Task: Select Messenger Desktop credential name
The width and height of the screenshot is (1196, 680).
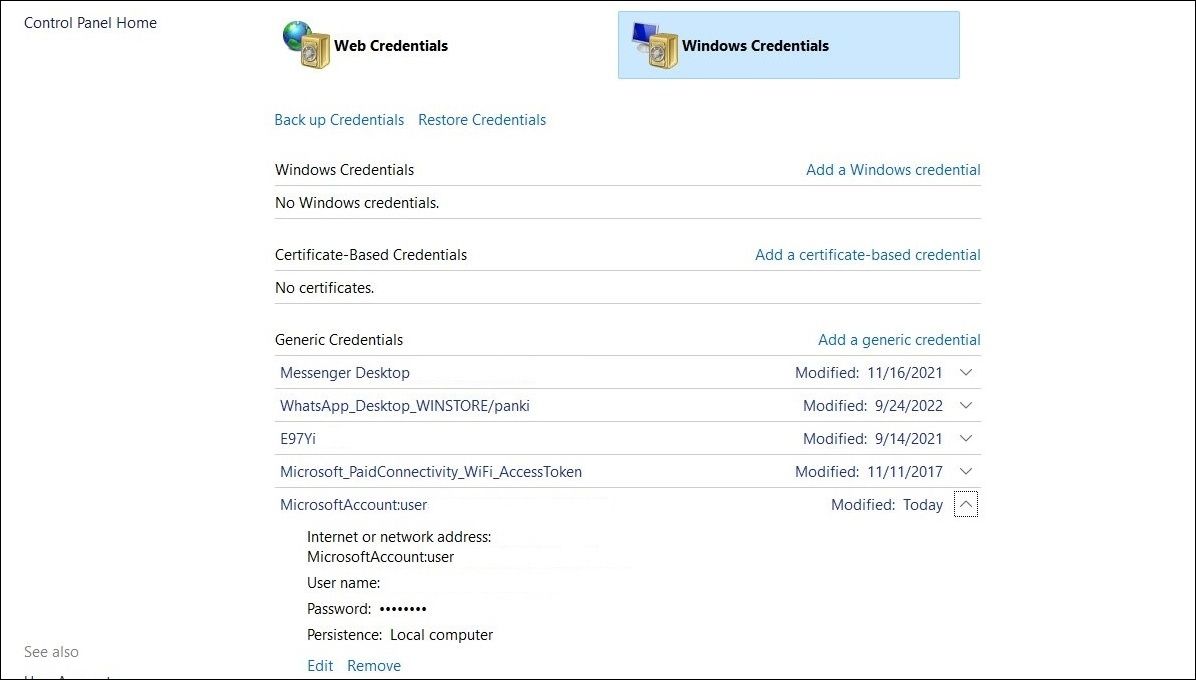Action: point(345,373)
